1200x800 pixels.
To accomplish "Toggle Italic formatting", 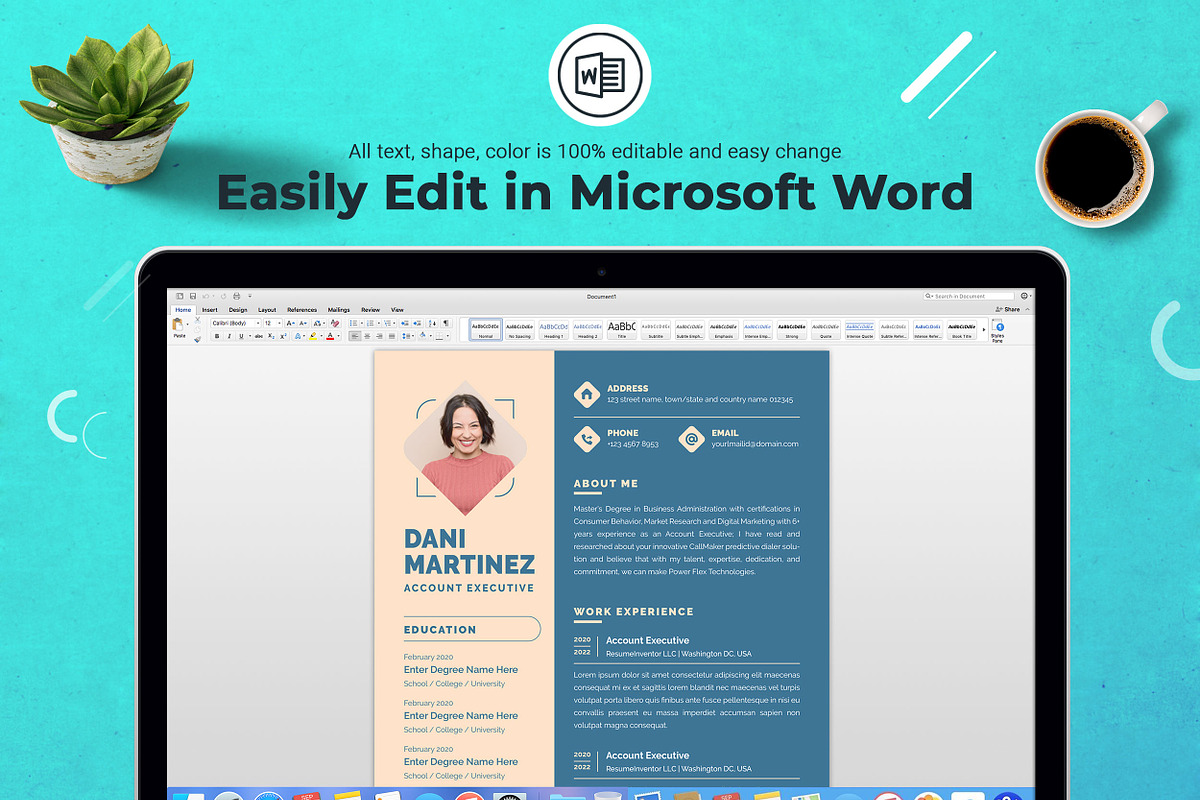I will coord(229,336).
